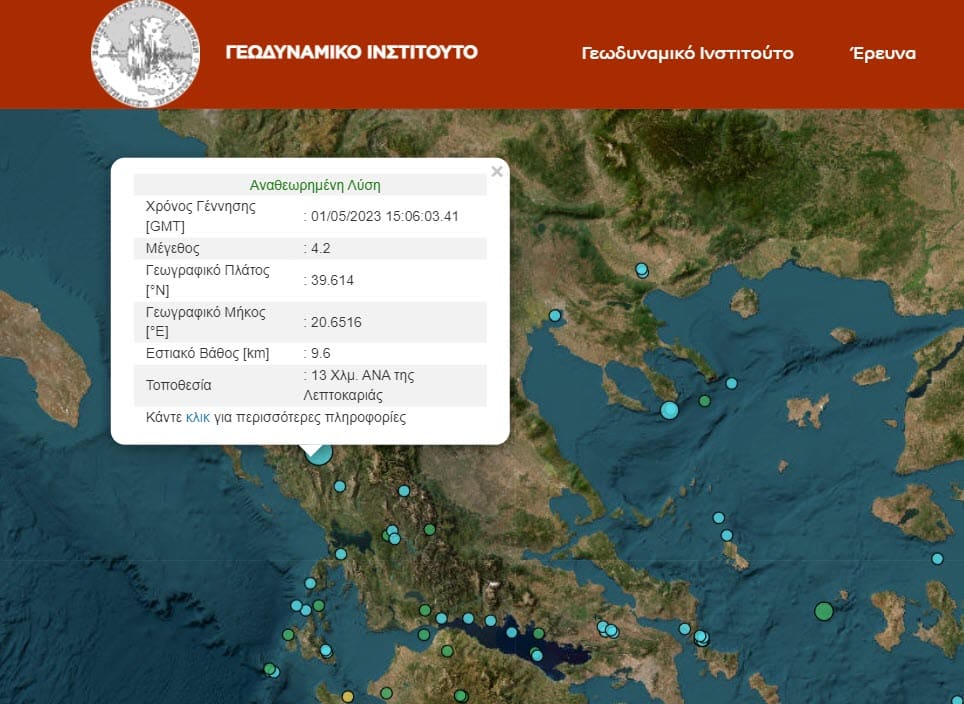Select the date value 01/05/2023 15:06:03.41
The height and width of the screenshot is (704, 964).
coord(385,216)
